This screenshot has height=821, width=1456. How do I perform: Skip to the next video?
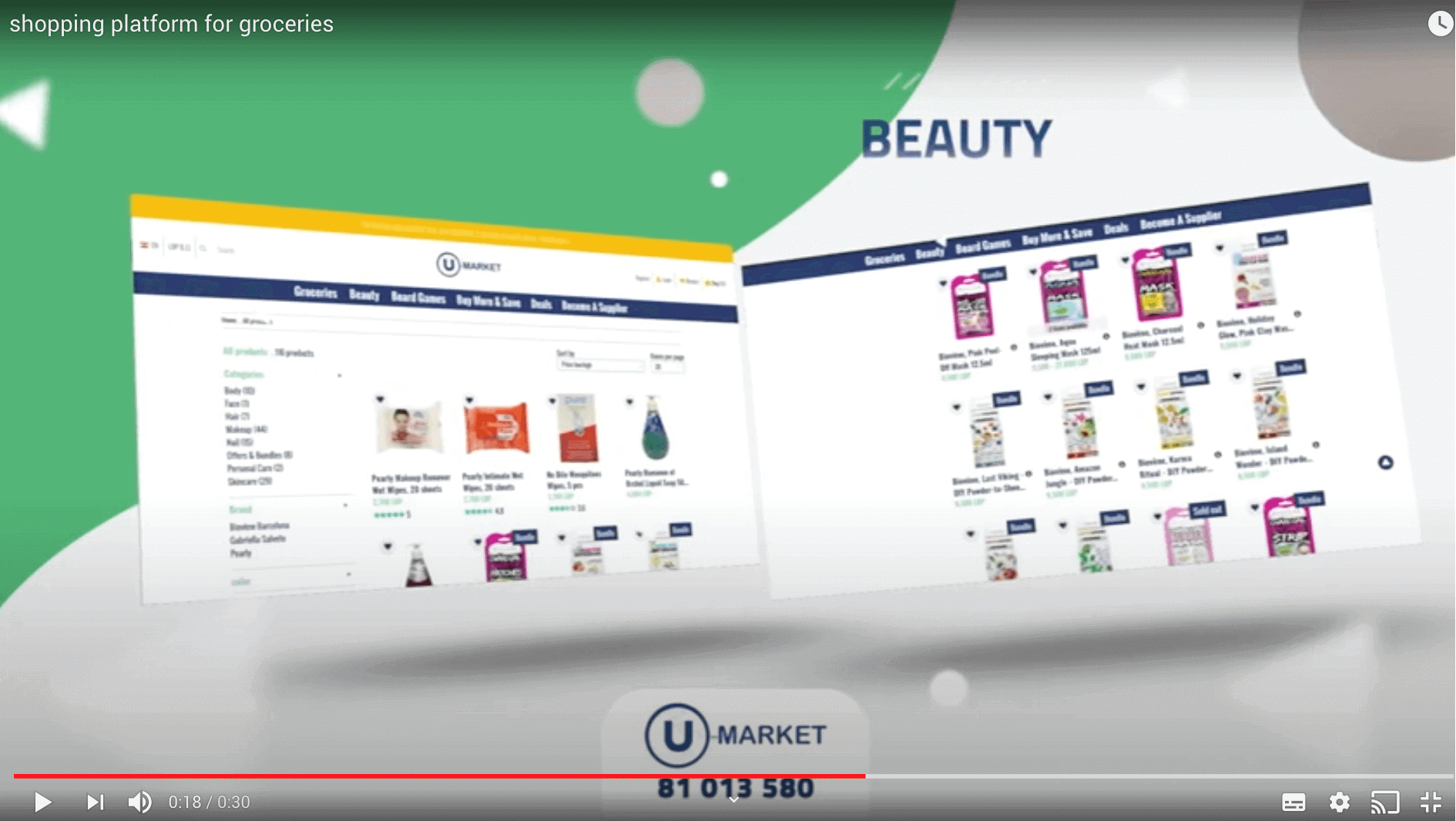point(95,802)
